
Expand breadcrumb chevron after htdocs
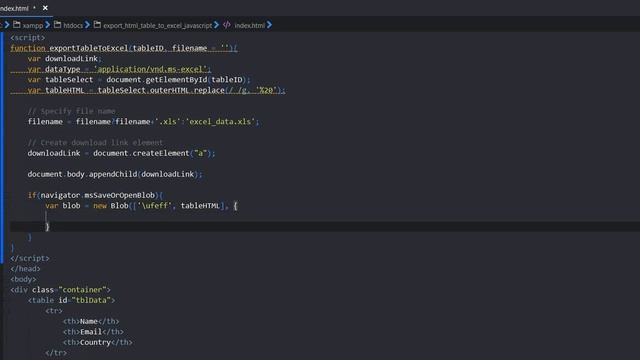(x=87, y=25)
